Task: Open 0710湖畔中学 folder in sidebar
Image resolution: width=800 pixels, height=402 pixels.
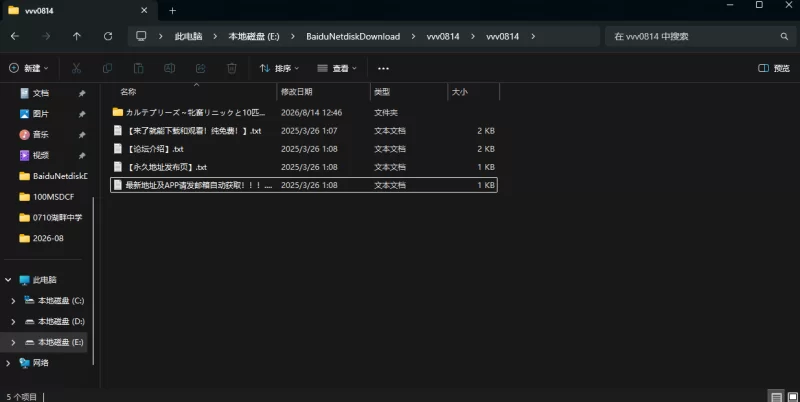Action: pos(51,217)
